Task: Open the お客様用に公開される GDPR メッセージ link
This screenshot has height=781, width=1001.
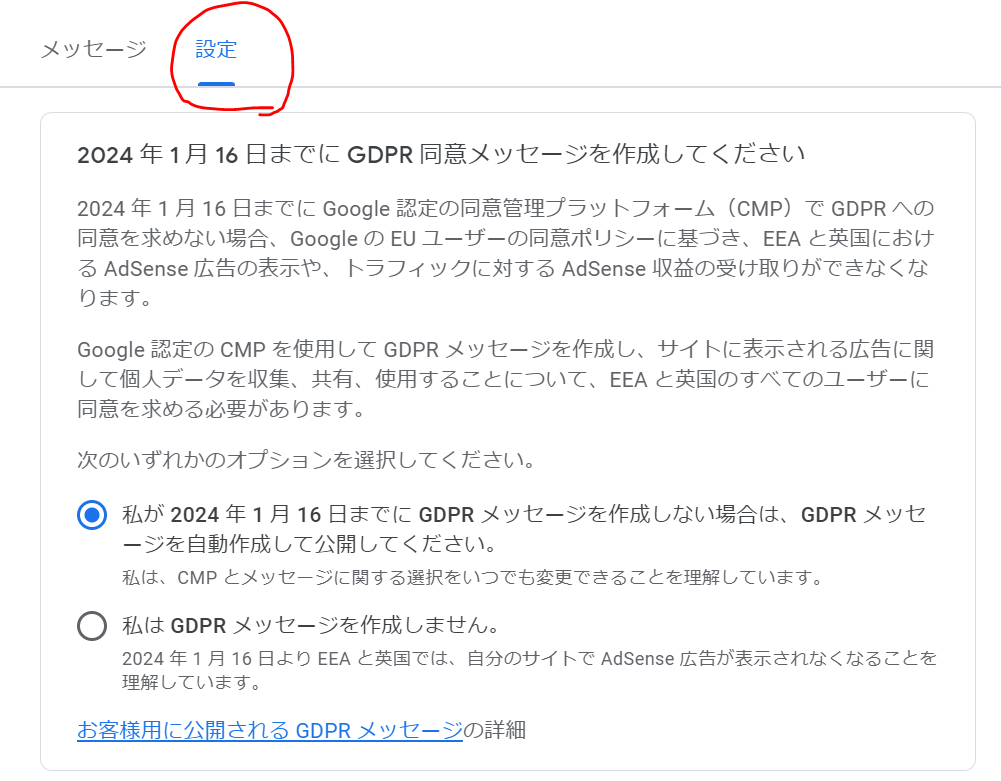Action: [270, 730]
